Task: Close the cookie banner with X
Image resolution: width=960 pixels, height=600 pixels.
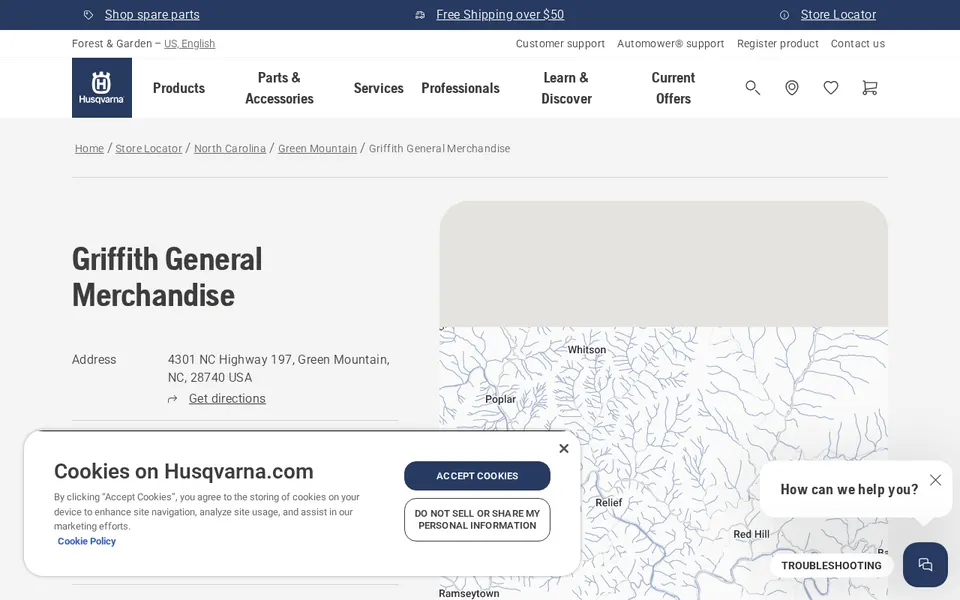Action: click(564, 449)
